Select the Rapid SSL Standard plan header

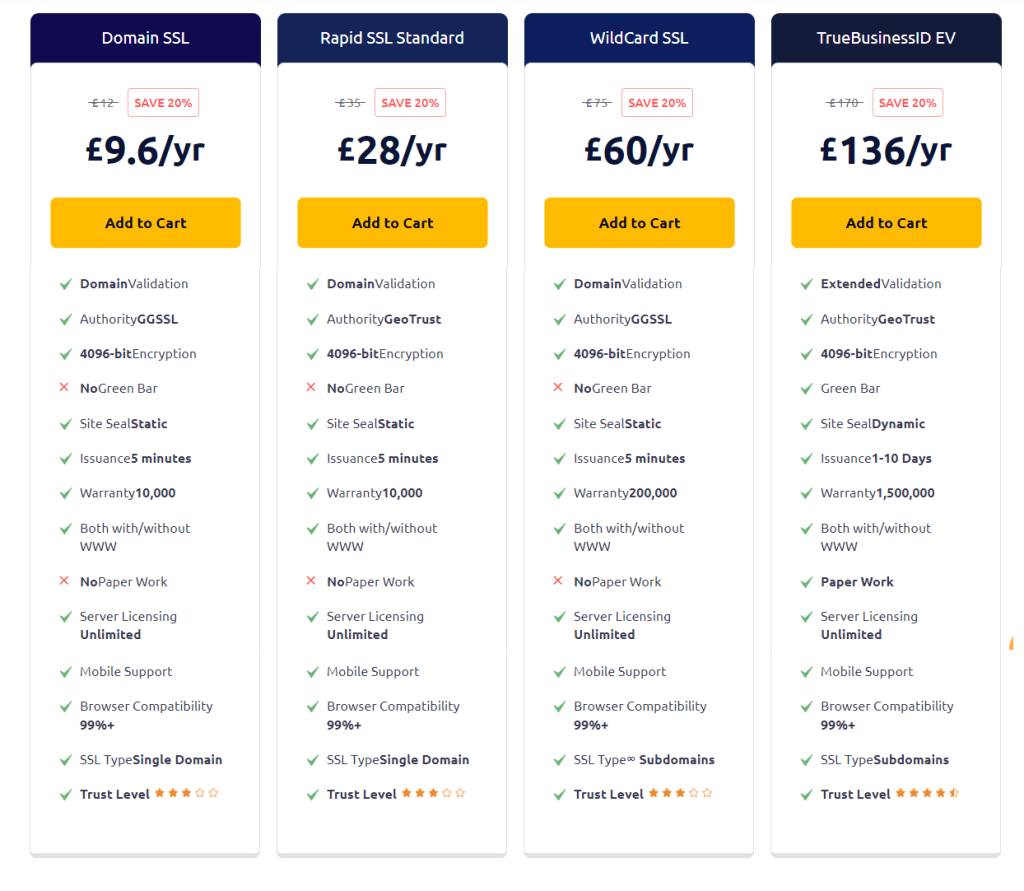tap(392, 38)
